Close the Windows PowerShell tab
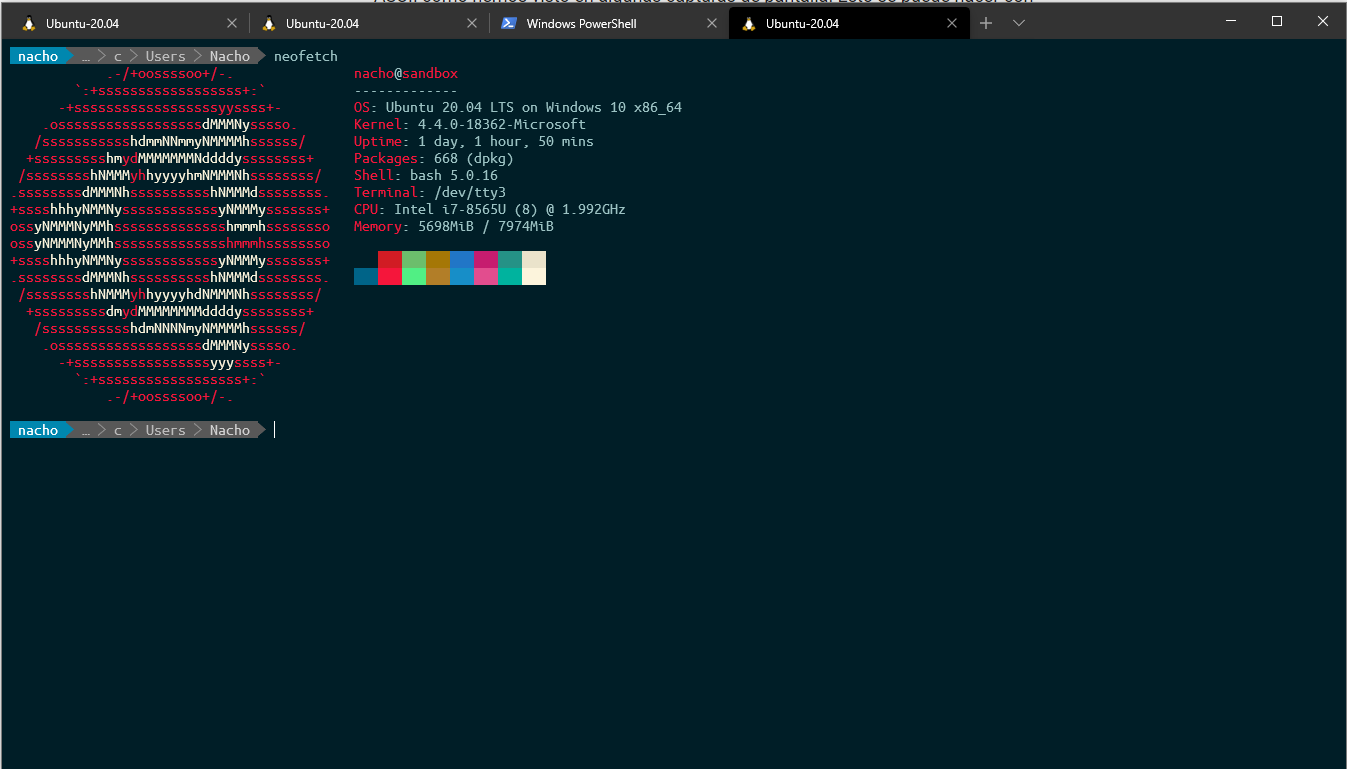 click(x=712, y=23)
